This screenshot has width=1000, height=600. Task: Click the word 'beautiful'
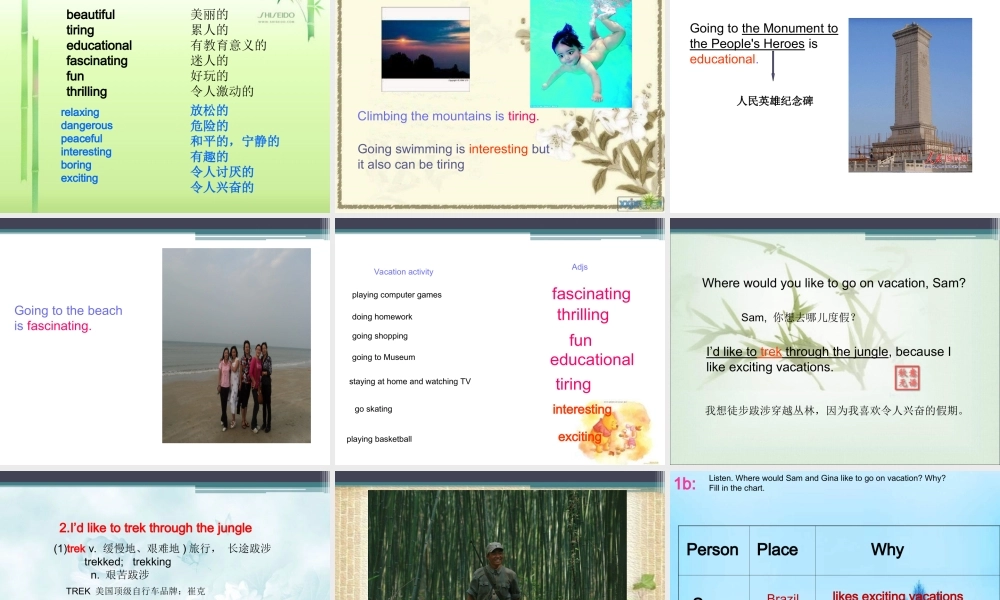click(91, 15)
